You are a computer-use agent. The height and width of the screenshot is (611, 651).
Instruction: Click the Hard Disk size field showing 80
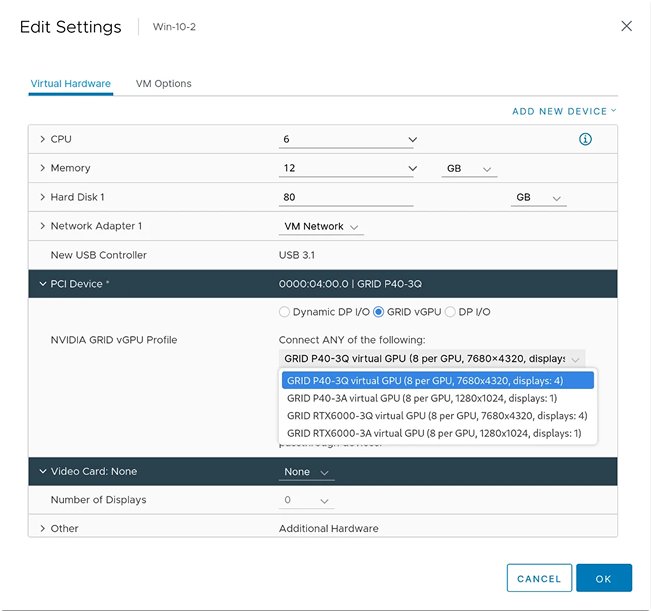[346, 197]
